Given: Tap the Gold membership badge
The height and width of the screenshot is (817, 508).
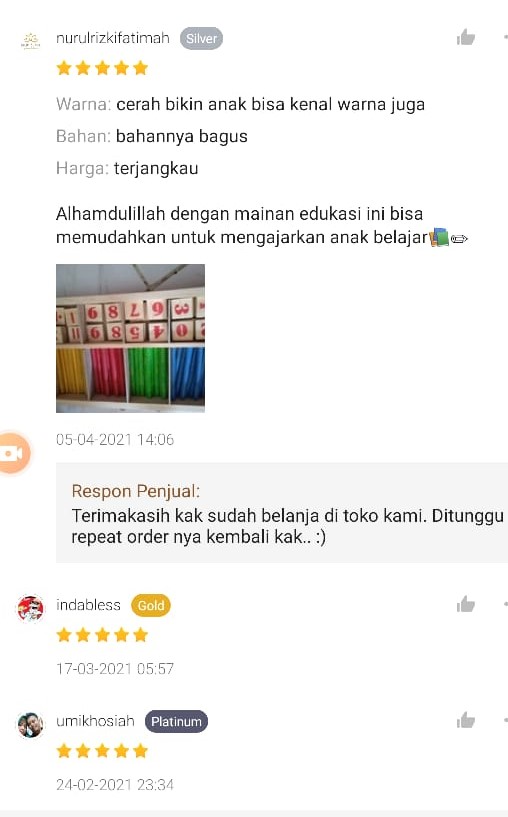Looking at the screenshot, I should (x=151, y=605).
